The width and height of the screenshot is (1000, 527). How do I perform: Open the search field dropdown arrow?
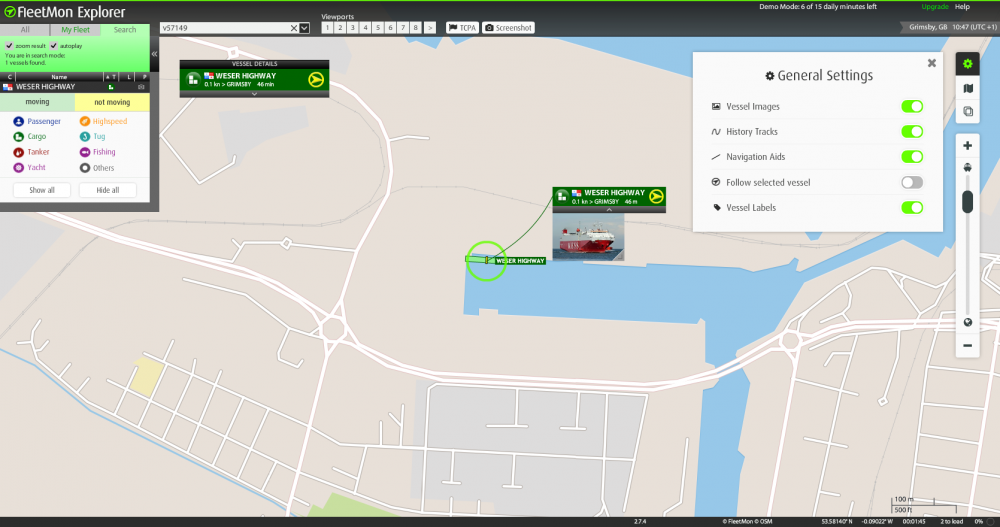304,28
